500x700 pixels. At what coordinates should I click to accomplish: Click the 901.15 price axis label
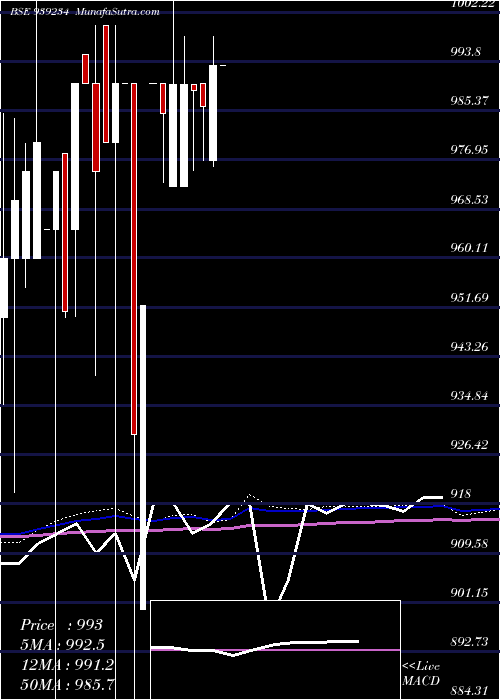(469, 593)
